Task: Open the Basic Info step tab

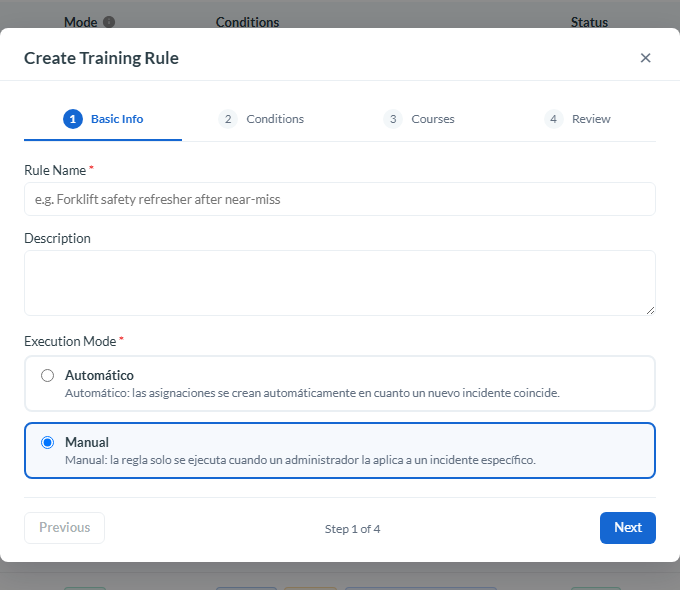Action: point(103,119)
